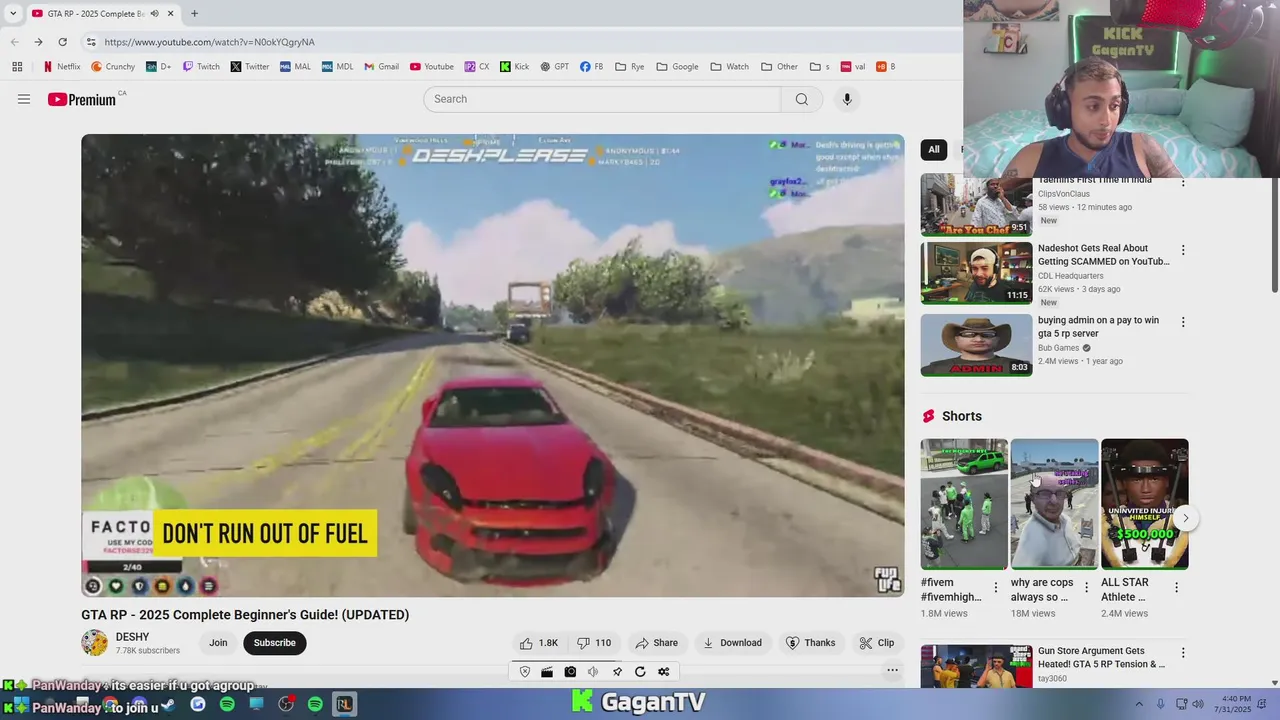This screenshot has height=720, width=1280.
Task: Reload the browser page
Action: pyautogui.click(x=63, y=42)
